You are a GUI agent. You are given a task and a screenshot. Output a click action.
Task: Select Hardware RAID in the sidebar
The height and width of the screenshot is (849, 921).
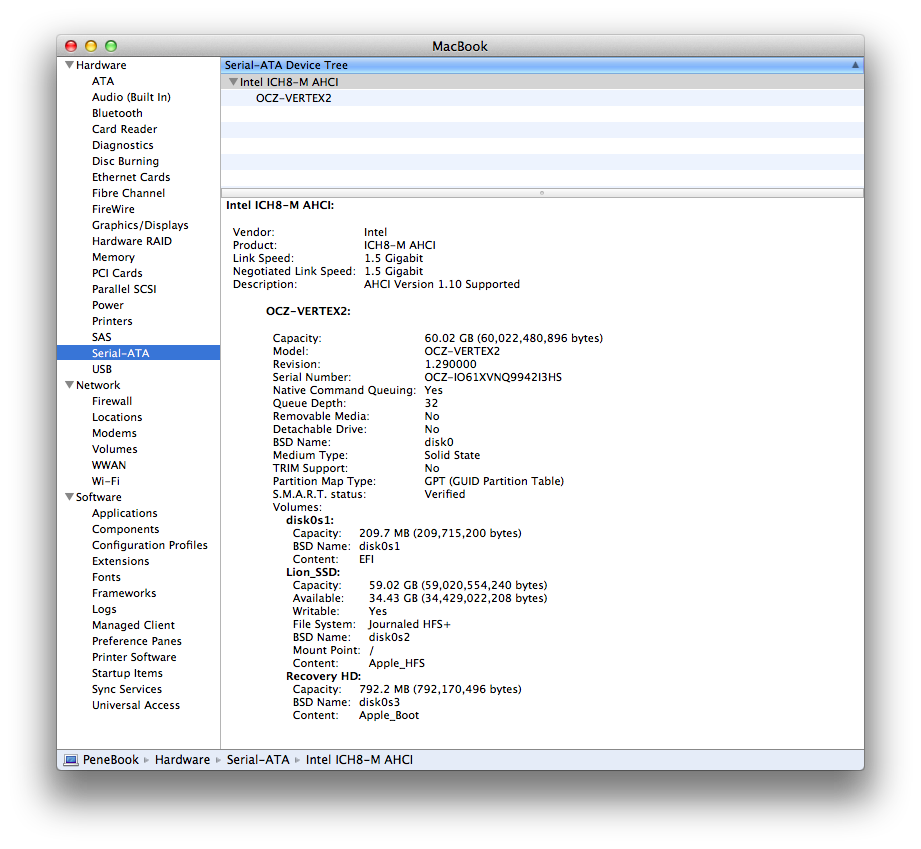tap(132, 241)
